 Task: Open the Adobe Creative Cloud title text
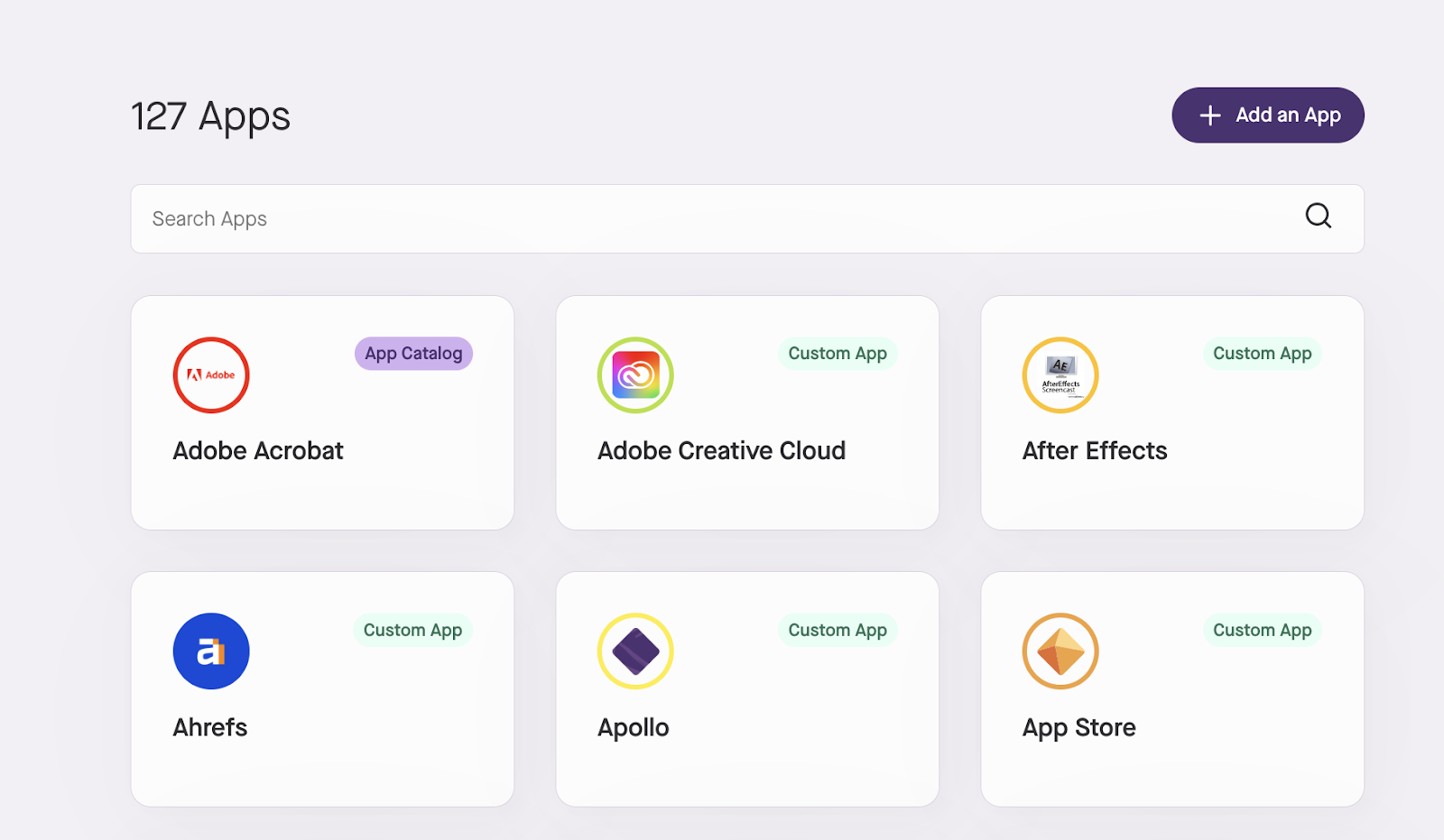click(721, 450)
